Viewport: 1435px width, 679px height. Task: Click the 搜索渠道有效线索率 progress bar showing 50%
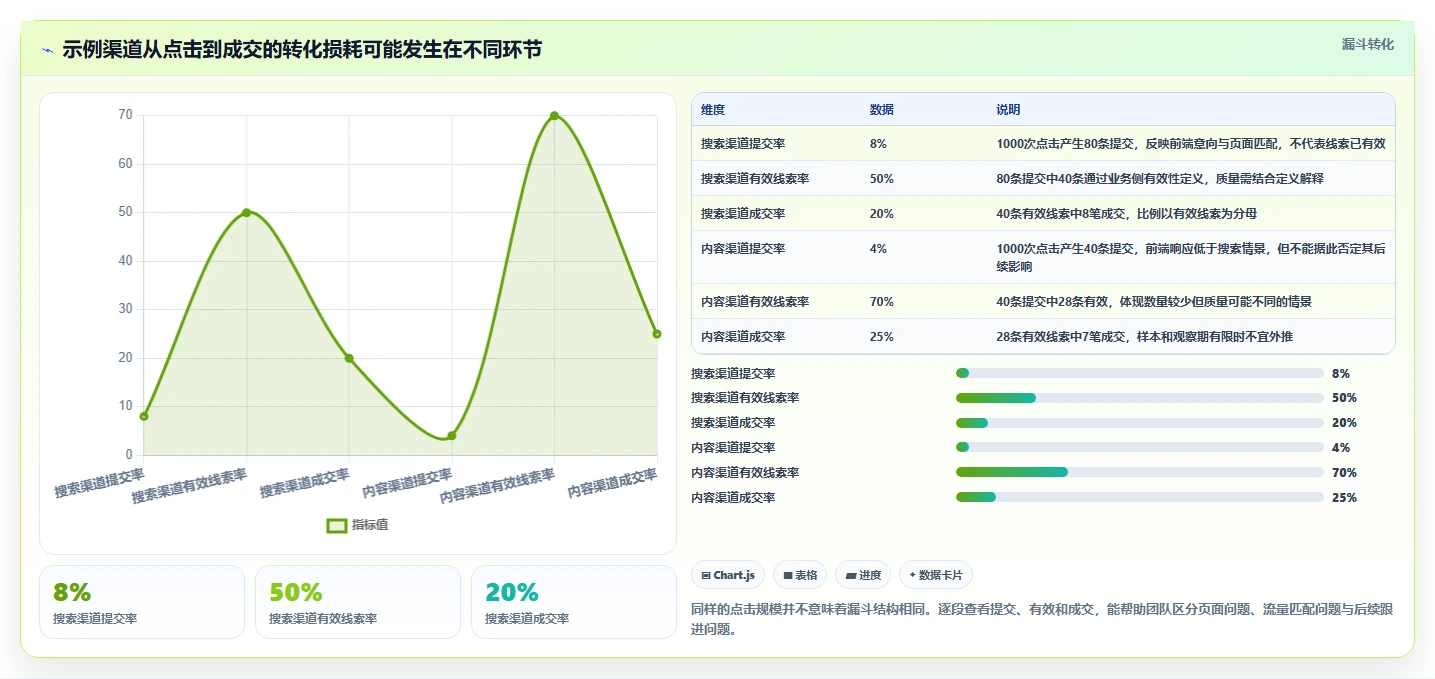1140,398
